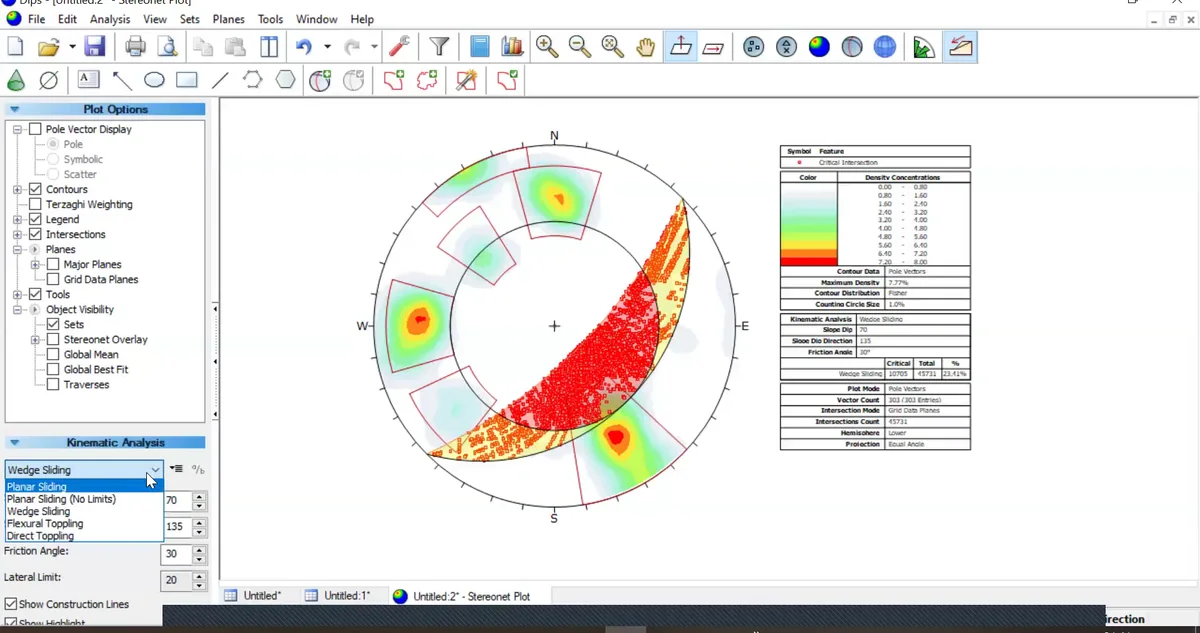Create a new file with the blank page icon
Image resolution: width=1200 pixels, height=633 pixels.
coord(15,46)
